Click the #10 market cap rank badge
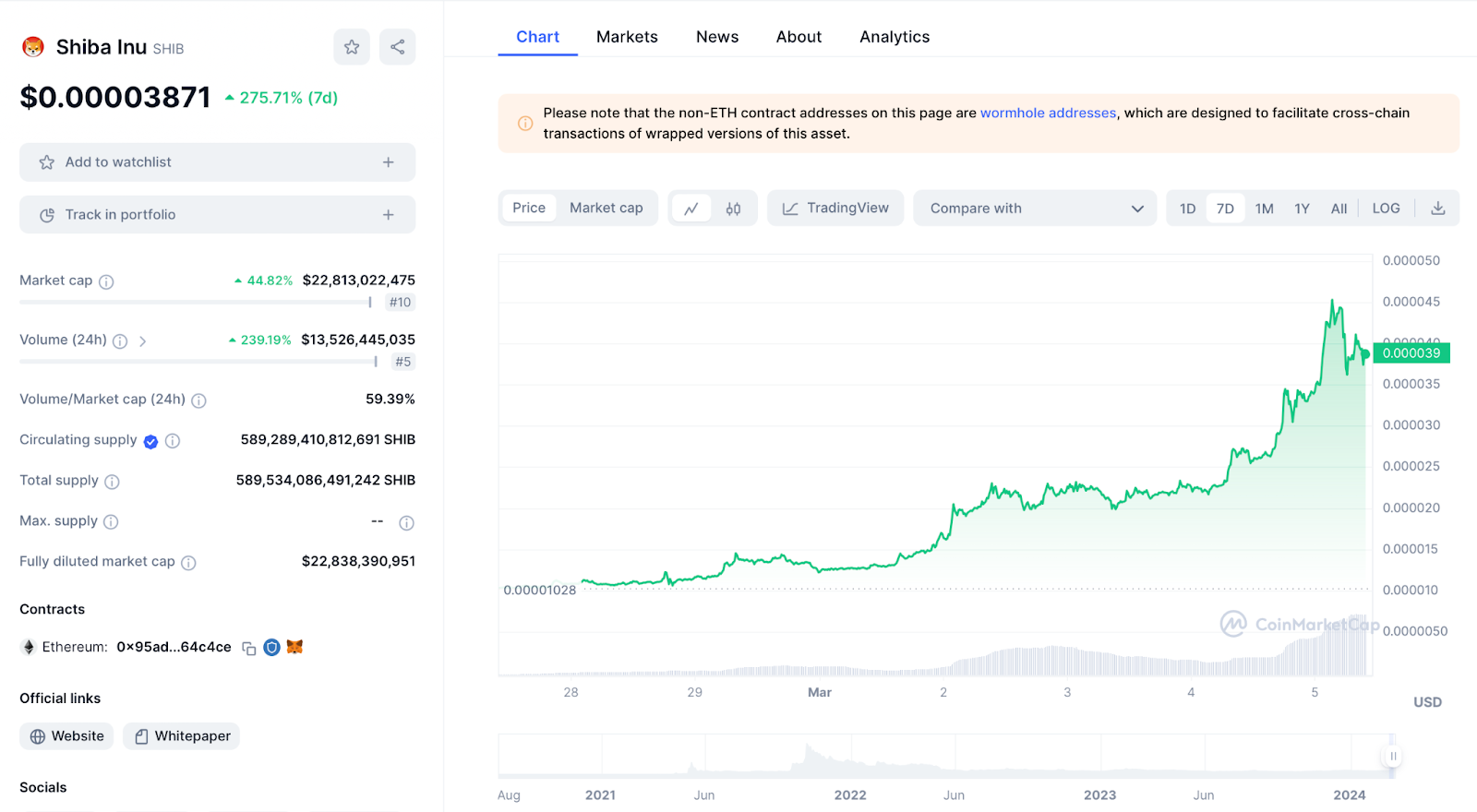Image resolution: width=1477 pixels, height=812 pixels. click(400, 303)
